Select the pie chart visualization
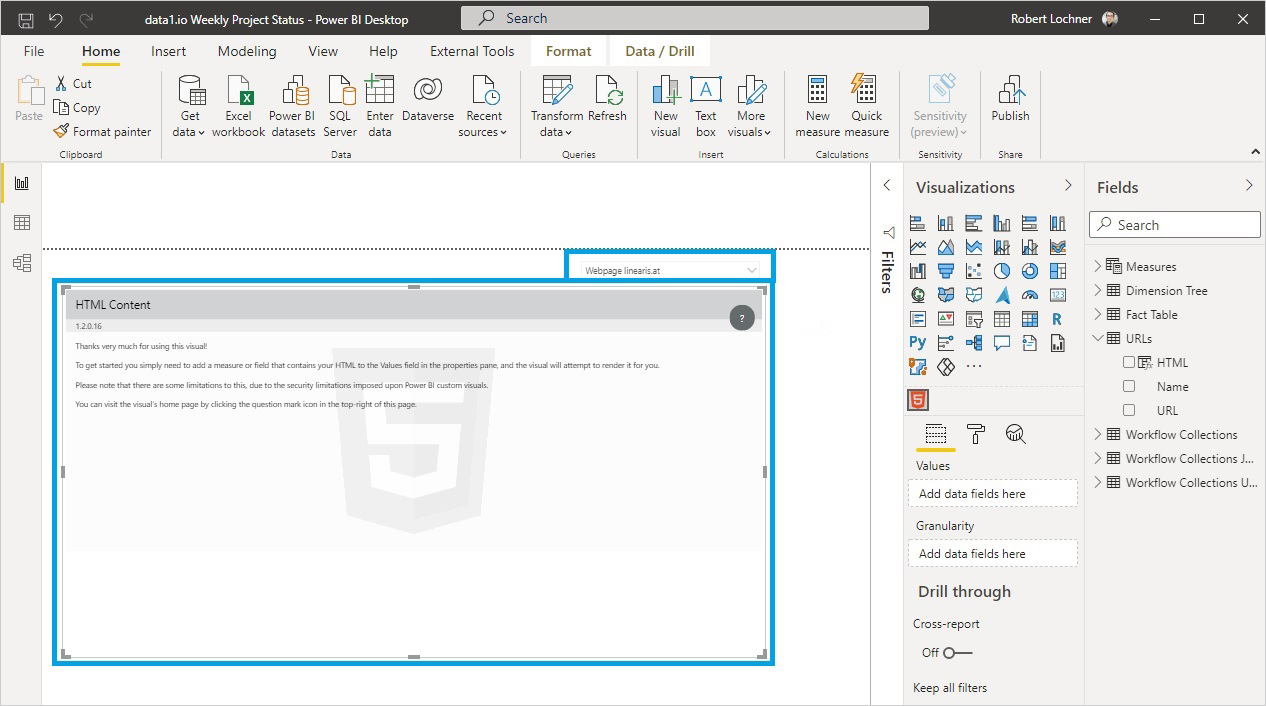1266x706 pixels. click(1001, 270)
